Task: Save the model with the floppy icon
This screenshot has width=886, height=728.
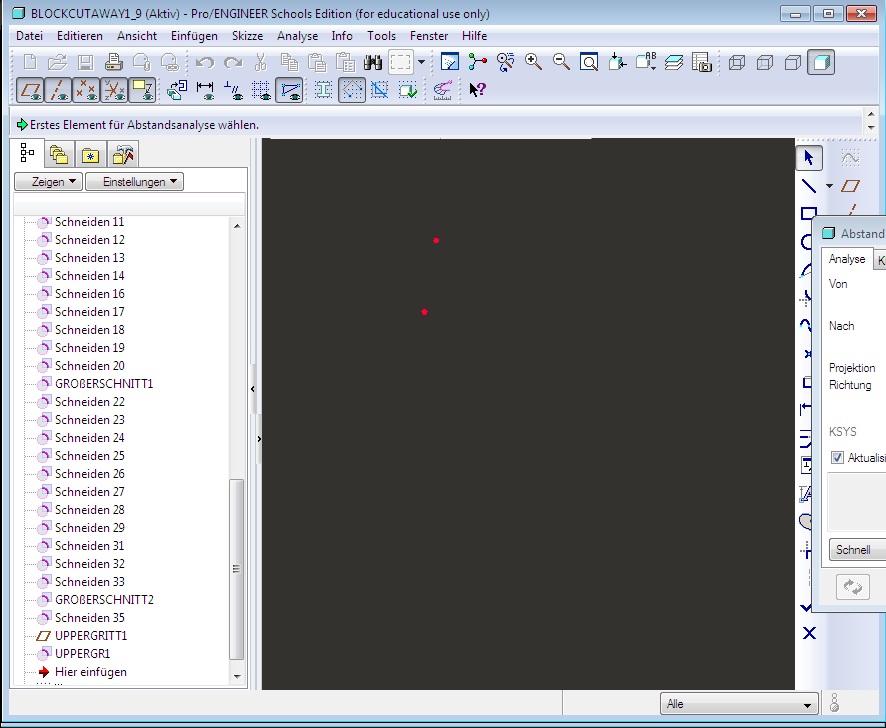Action: point(85,62)
